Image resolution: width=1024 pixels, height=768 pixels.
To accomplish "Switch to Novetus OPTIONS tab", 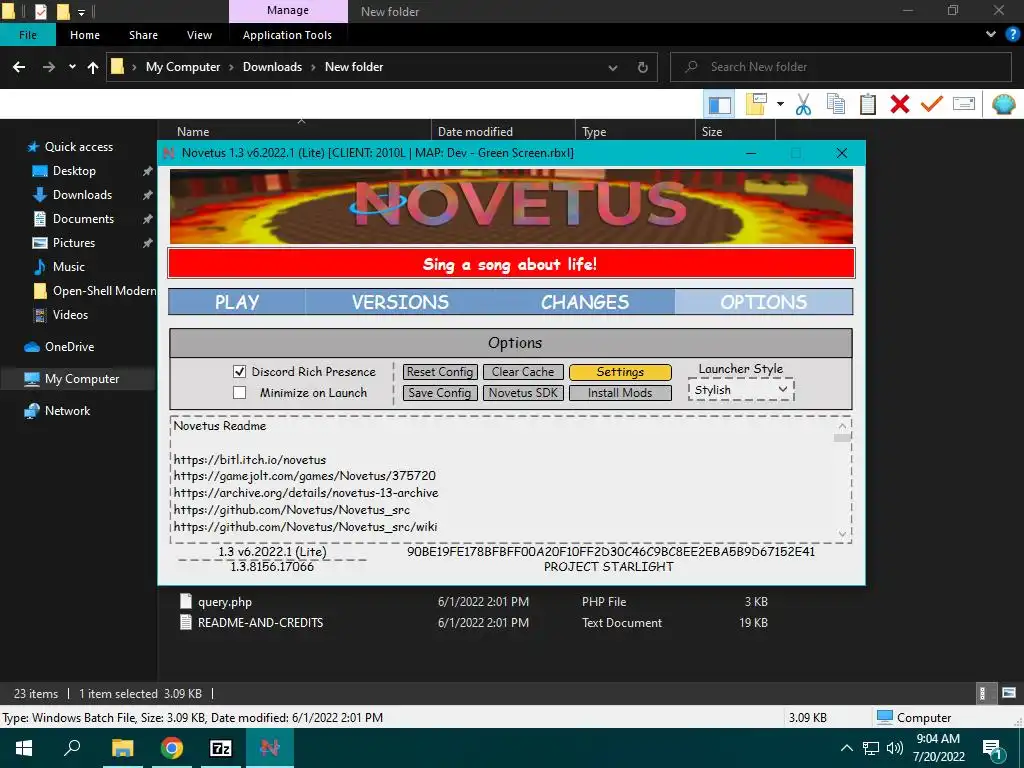I will click(x=763, y=302).
